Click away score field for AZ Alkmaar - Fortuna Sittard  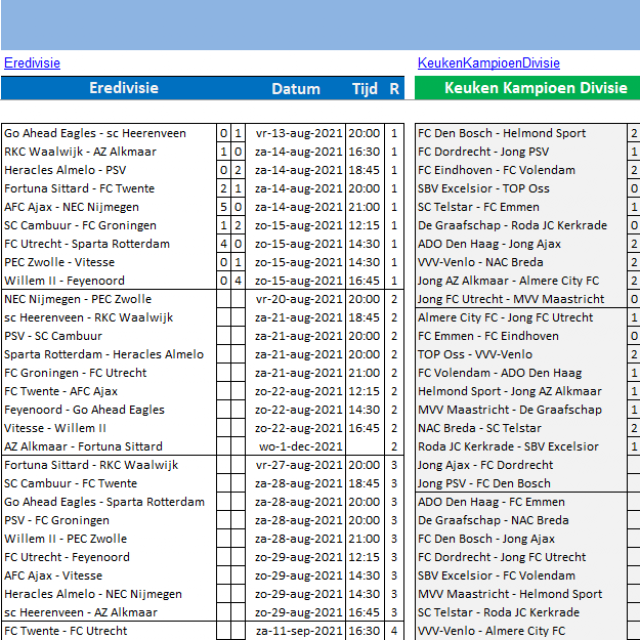[238, 447]
